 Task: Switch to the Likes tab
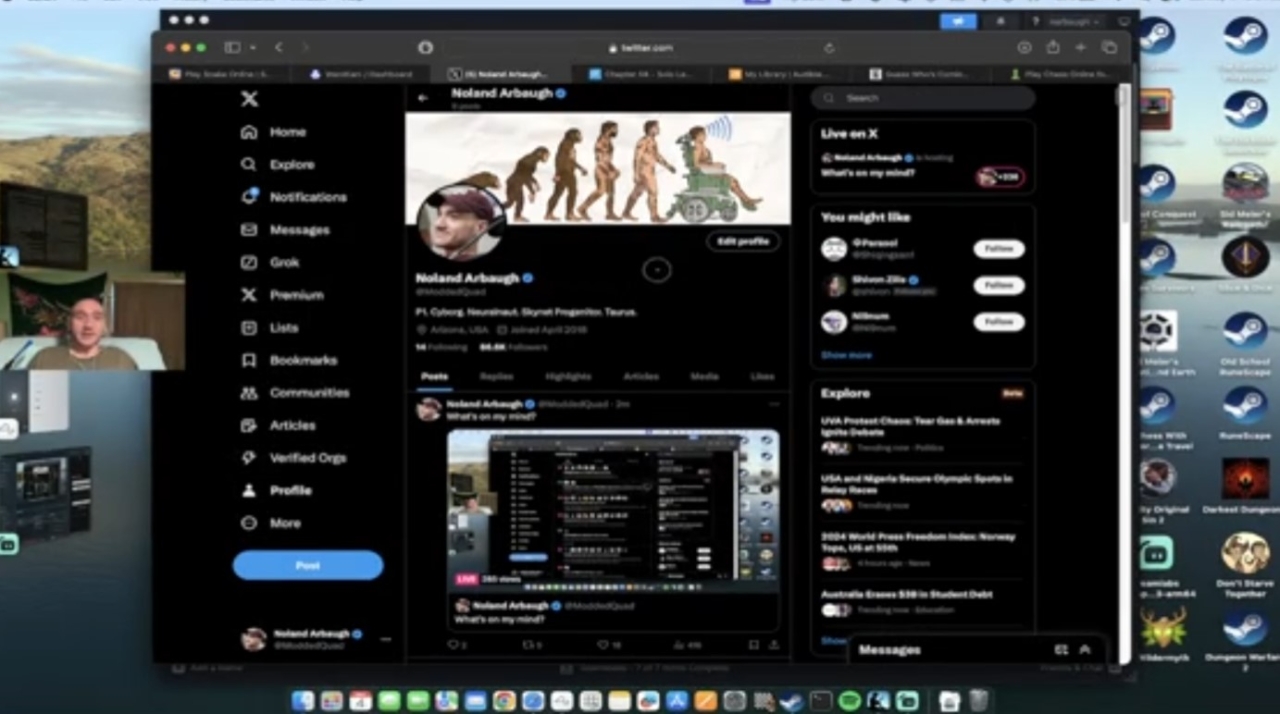762,377
